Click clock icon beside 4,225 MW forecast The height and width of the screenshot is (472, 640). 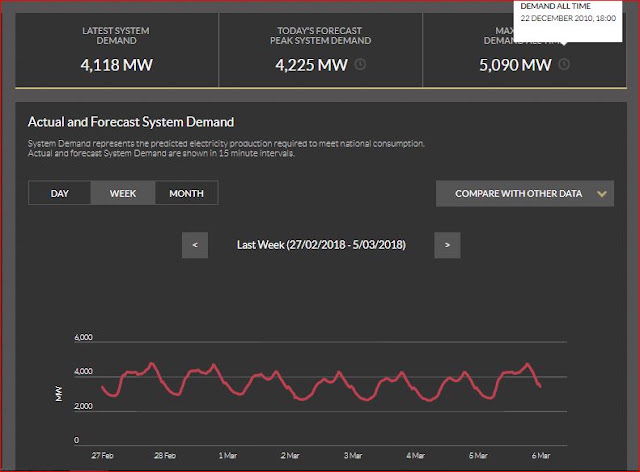[x=360, y=65]
